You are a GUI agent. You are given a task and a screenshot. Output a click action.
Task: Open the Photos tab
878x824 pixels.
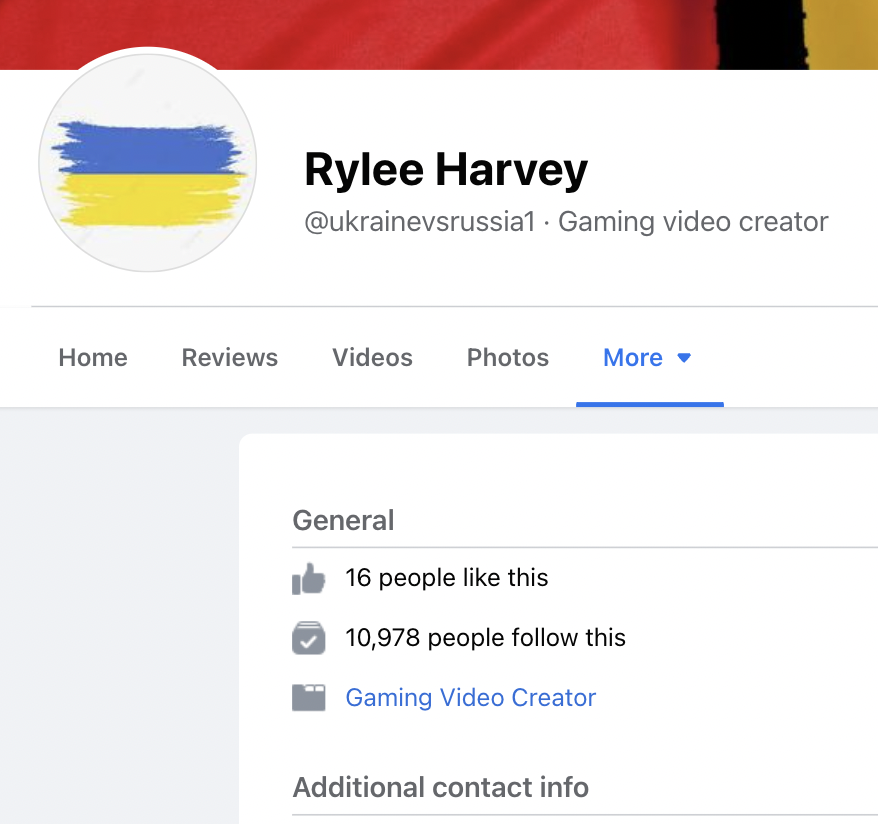508,357
